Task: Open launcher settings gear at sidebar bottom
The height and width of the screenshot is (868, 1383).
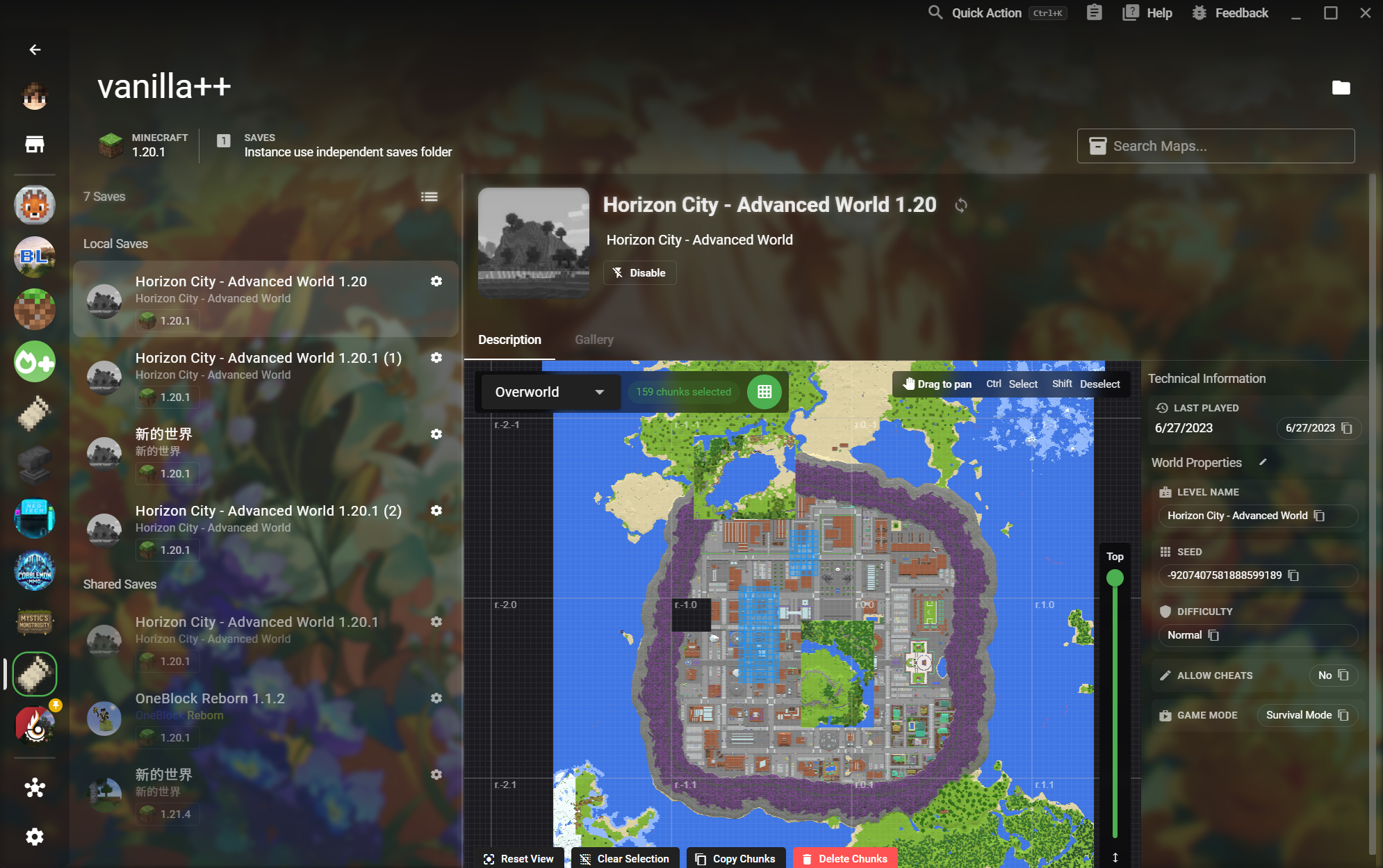Action: click(x=35, y=837)
